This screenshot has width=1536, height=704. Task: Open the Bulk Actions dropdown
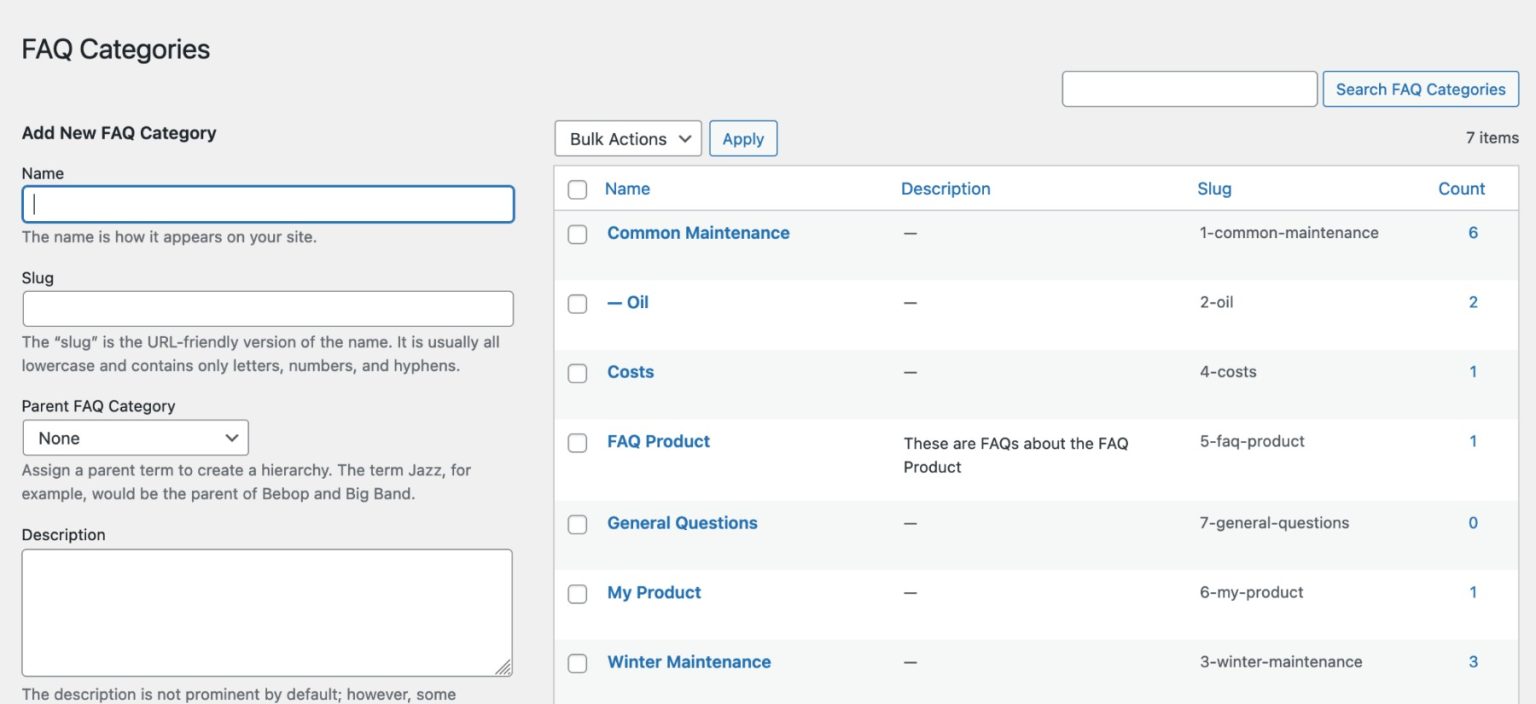click(627, 138)
